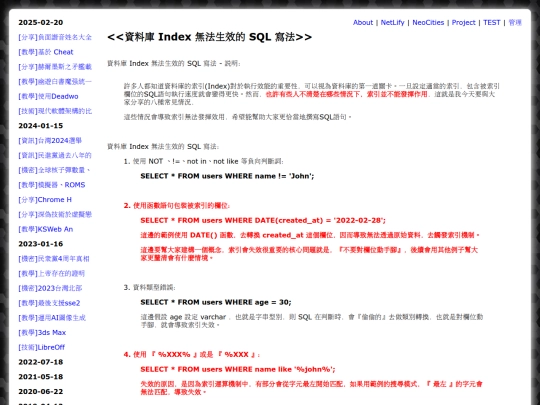Click the paragraph mentioning age 設定 varchar
This screenshot has width=540, height=405.
pos(312,321)
